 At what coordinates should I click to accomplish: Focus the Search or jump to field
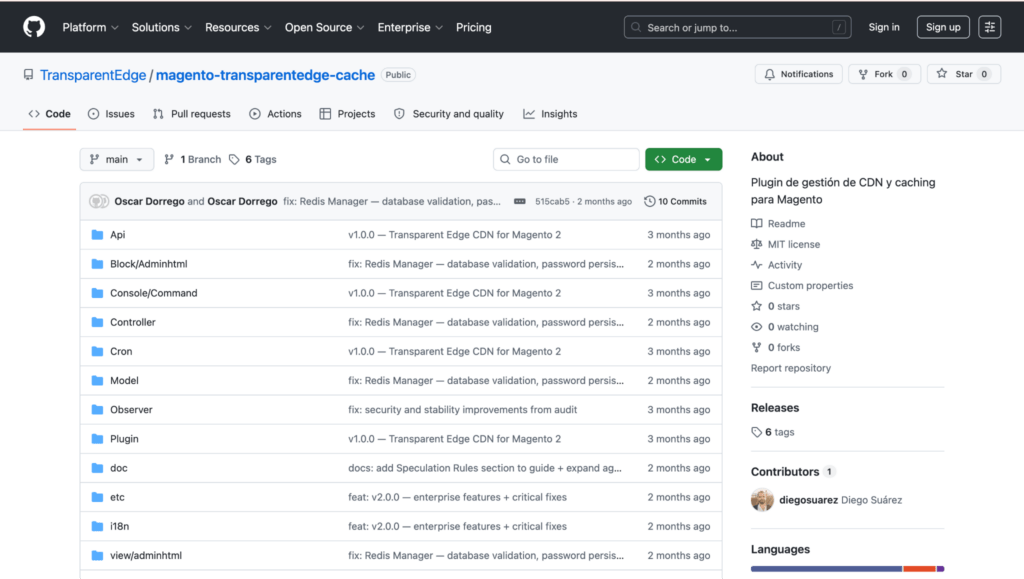[737, 27]
